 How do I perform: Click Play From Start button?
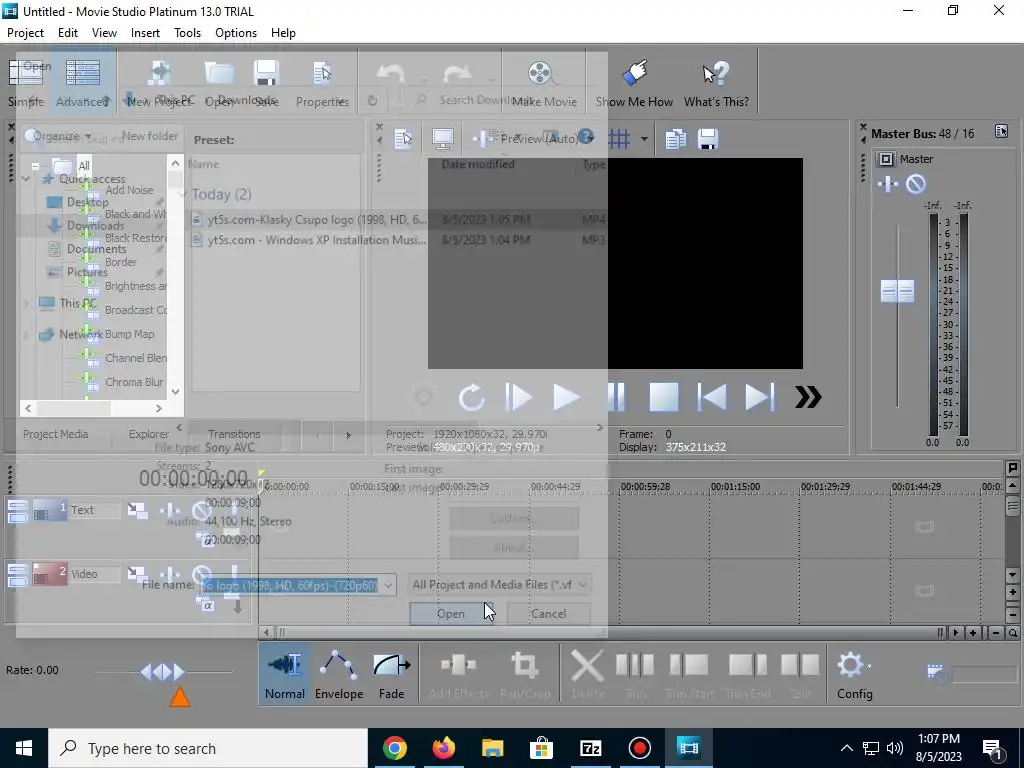pyautogui.click(x=519, y=397)
